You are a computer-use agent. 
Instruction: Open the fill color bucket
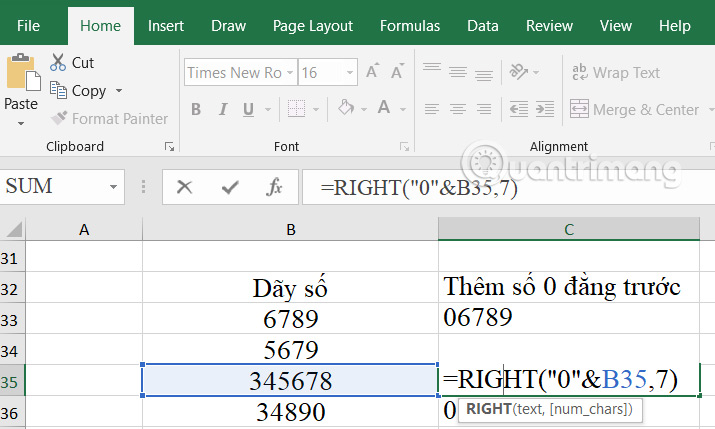pos(347,110)
